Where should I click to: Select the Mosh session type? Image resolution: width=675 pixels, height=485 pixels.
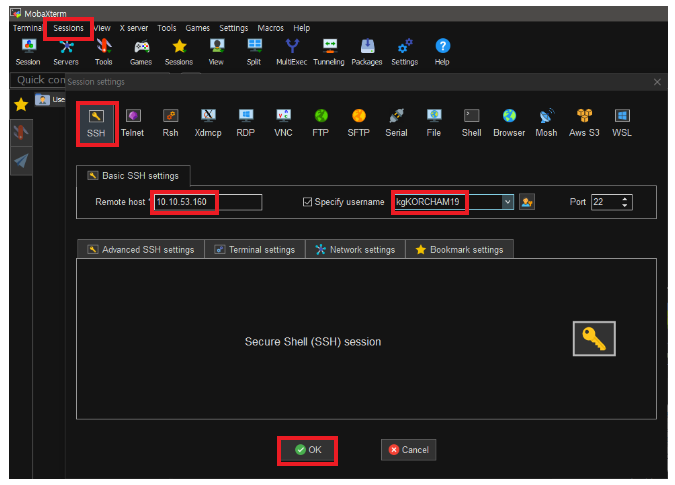[x=546, y=123]
